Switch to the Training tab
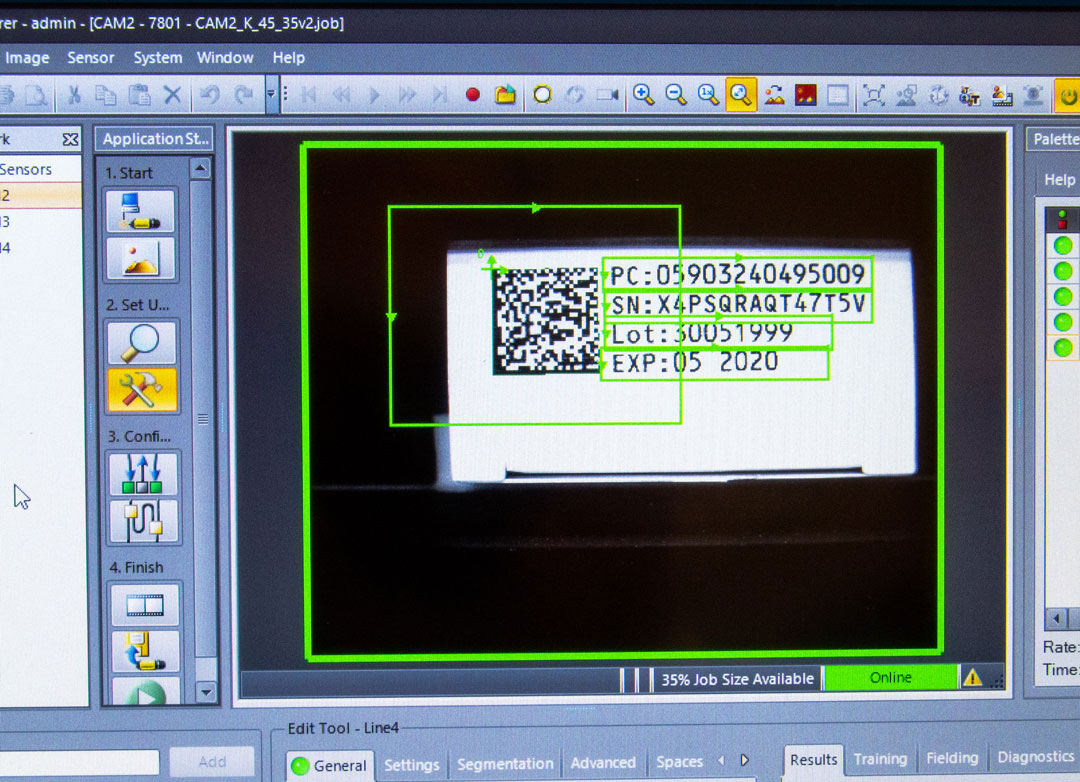The image size is (1080, 782). [x=880, y=759]
